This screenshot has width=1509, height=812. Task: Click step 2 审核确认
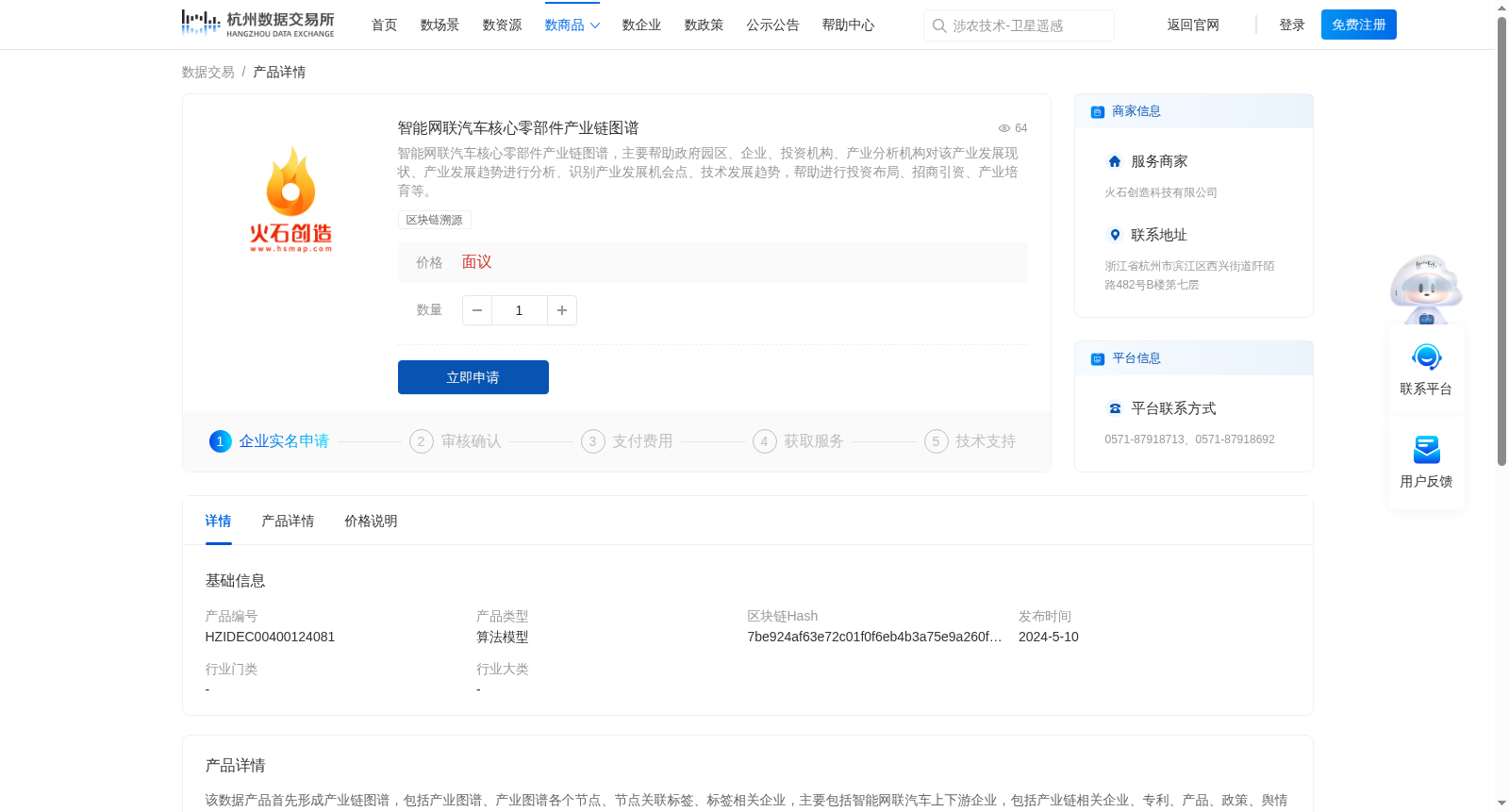point(456,441)
